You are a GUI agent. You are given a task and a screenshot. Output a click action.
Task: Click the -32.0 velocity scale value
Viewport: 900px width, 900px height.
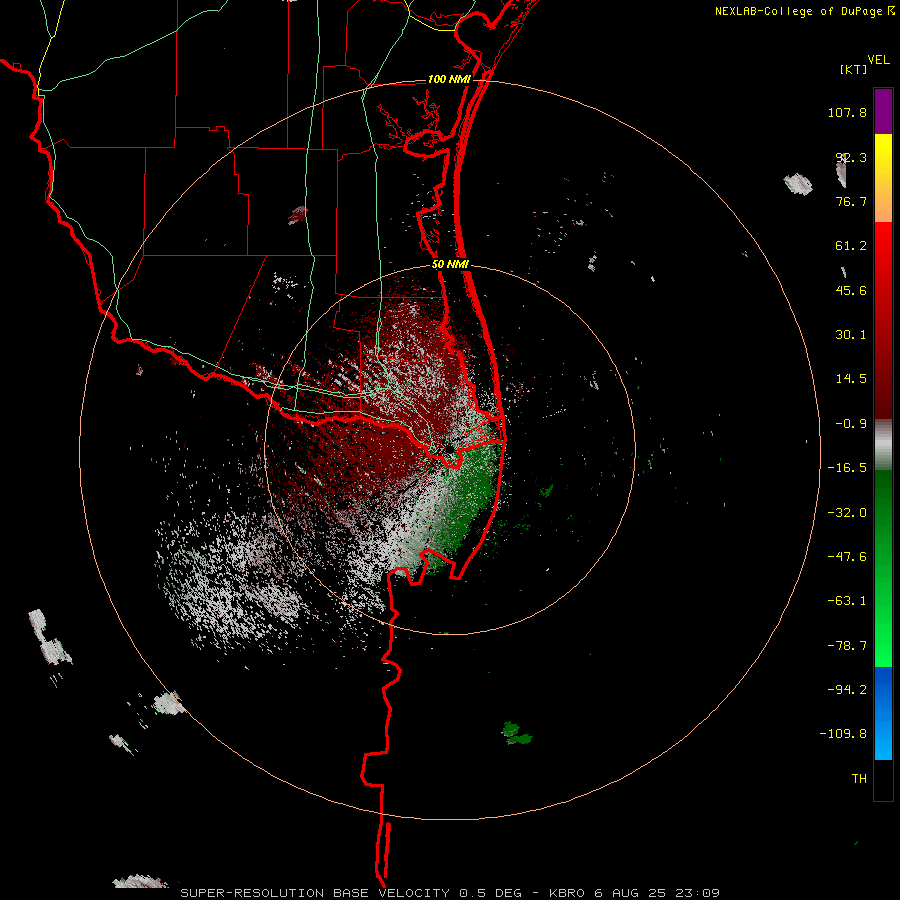(847, 513)
